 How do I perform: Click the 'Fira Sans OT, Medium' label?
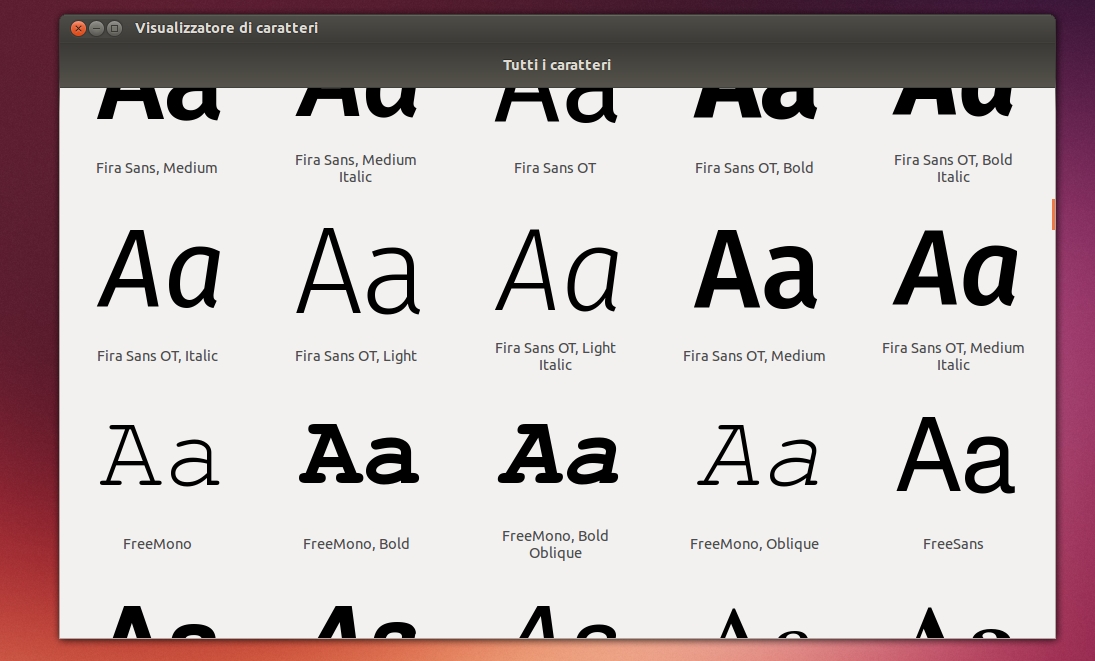[x=754, y=356]
